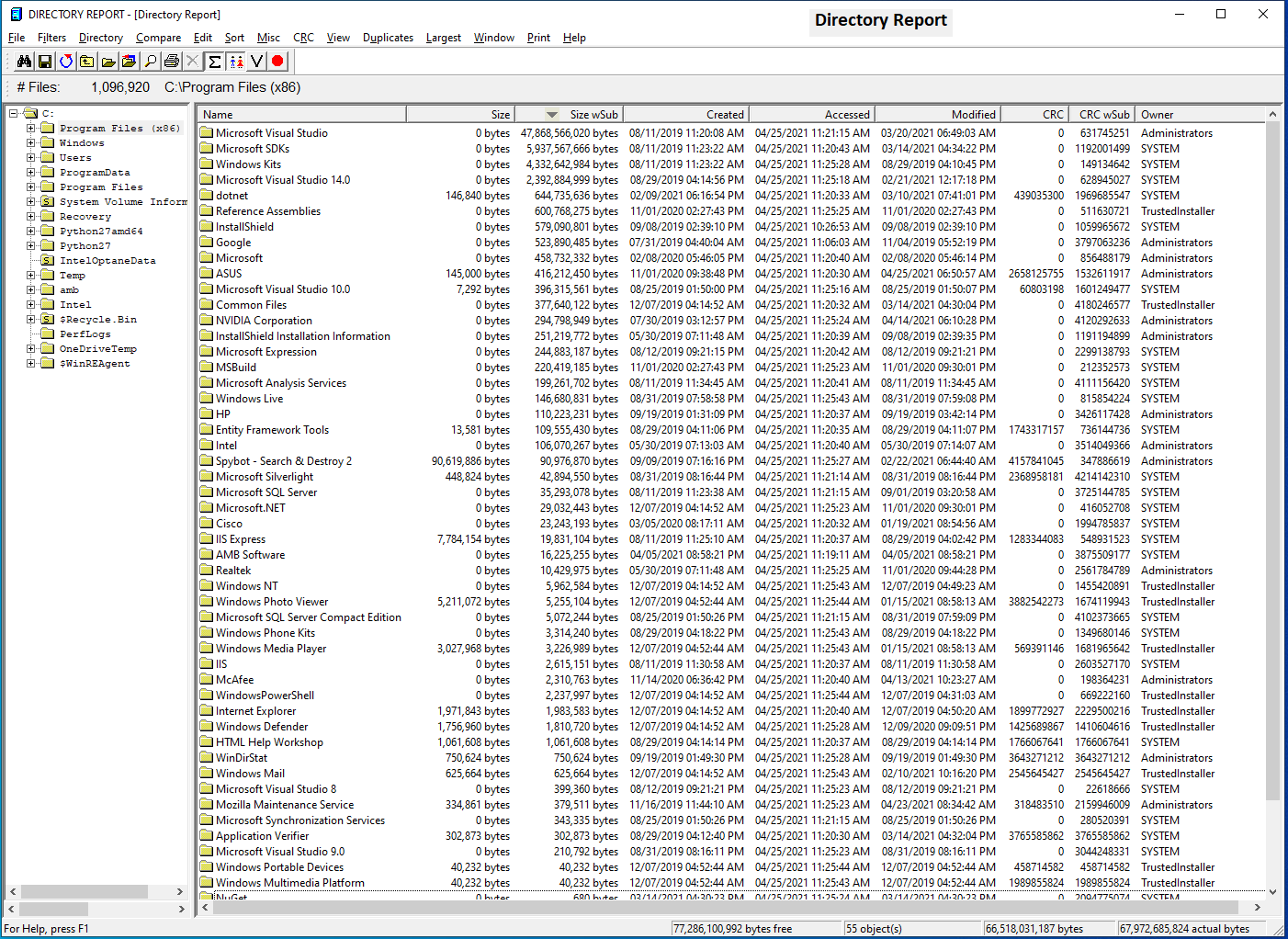Click the Microsoft SDKs folder icon
Image resolution: width=1288 pixels, height=939 pixels.
pyautogui.click(x=207, y=149)
